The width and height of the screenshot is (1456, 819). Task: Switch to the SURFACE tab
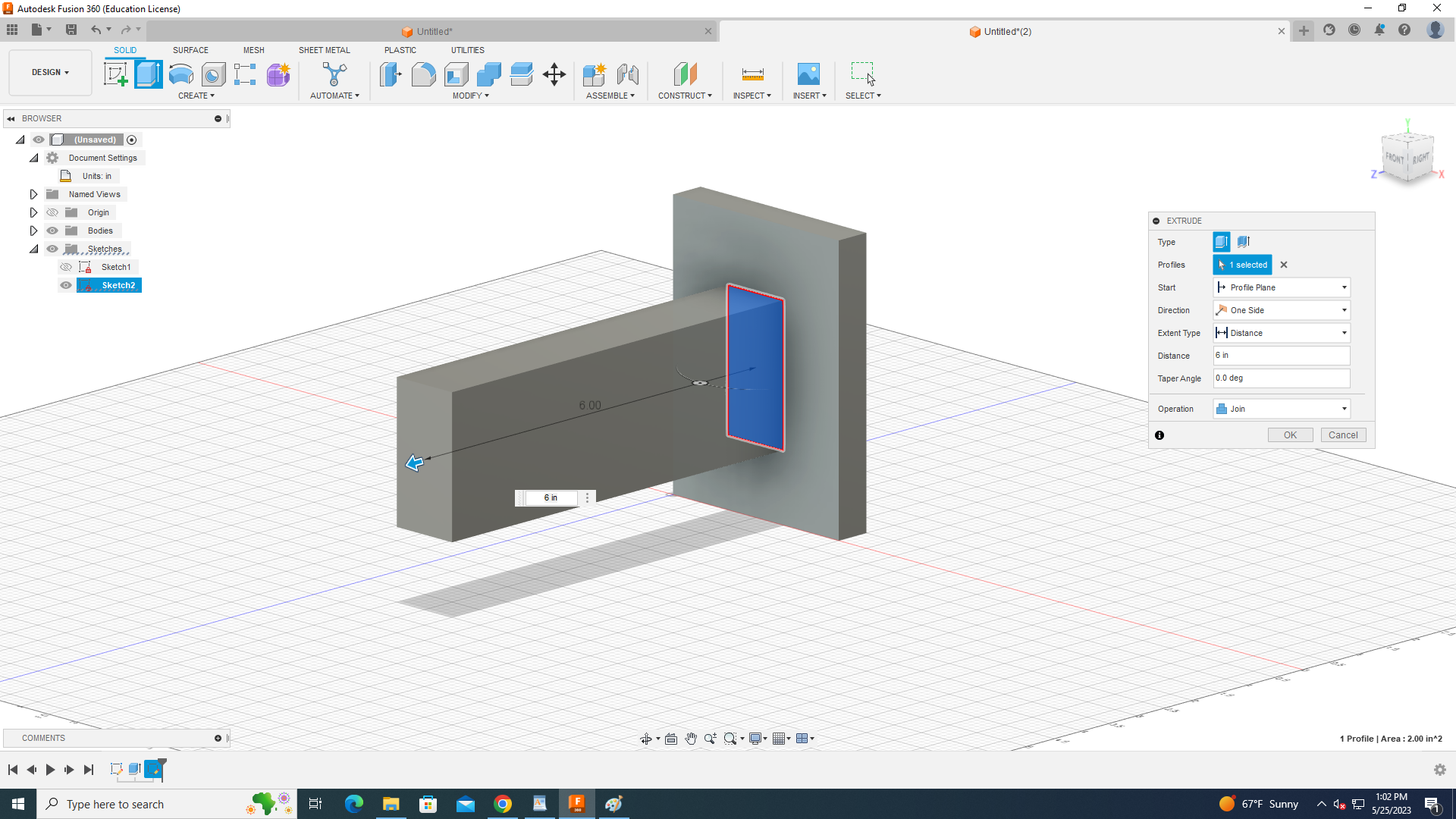(190, 50)
